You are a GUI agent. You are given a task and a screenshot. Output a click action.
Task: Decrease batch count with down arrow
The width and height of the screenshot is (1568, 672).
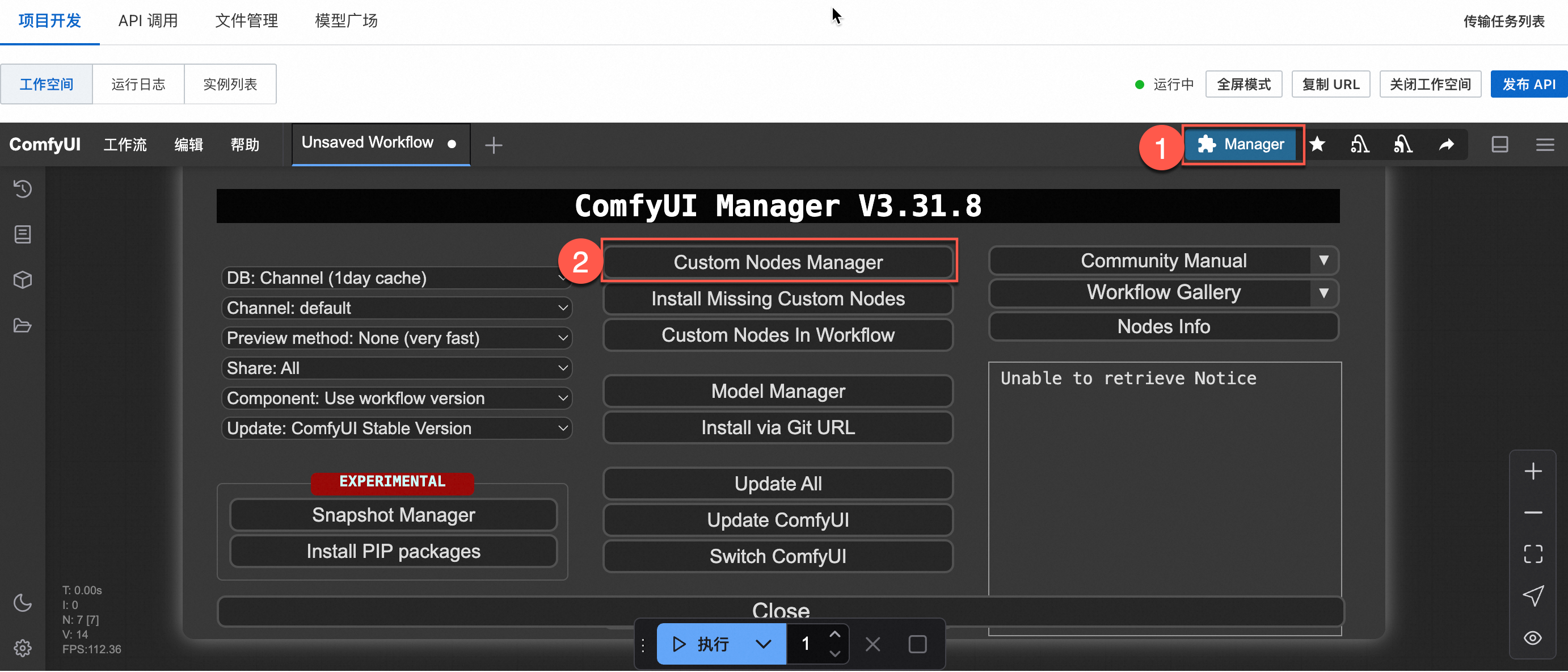pos(834,654)
